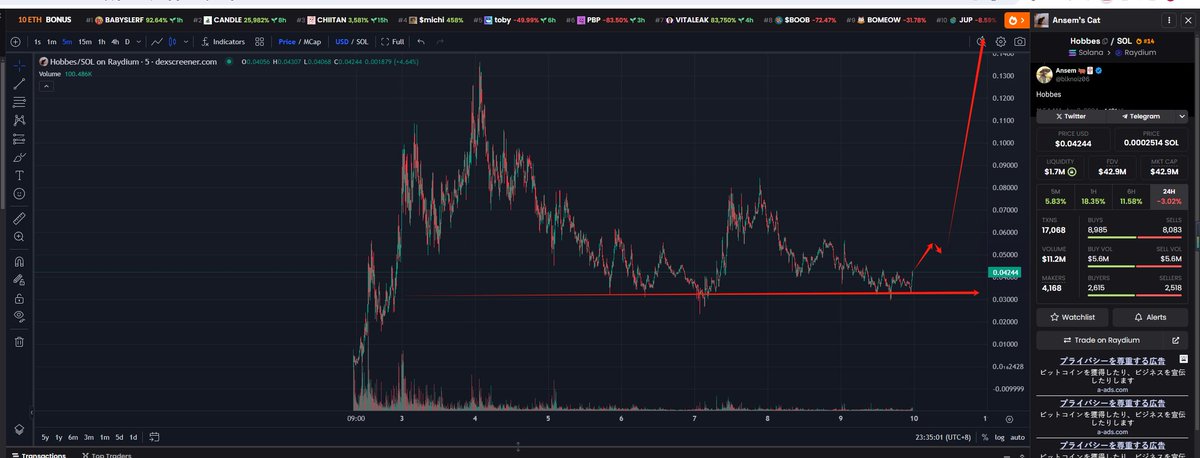Select the 6H stats tab
1200x458 pixels.
(1131, 196)
